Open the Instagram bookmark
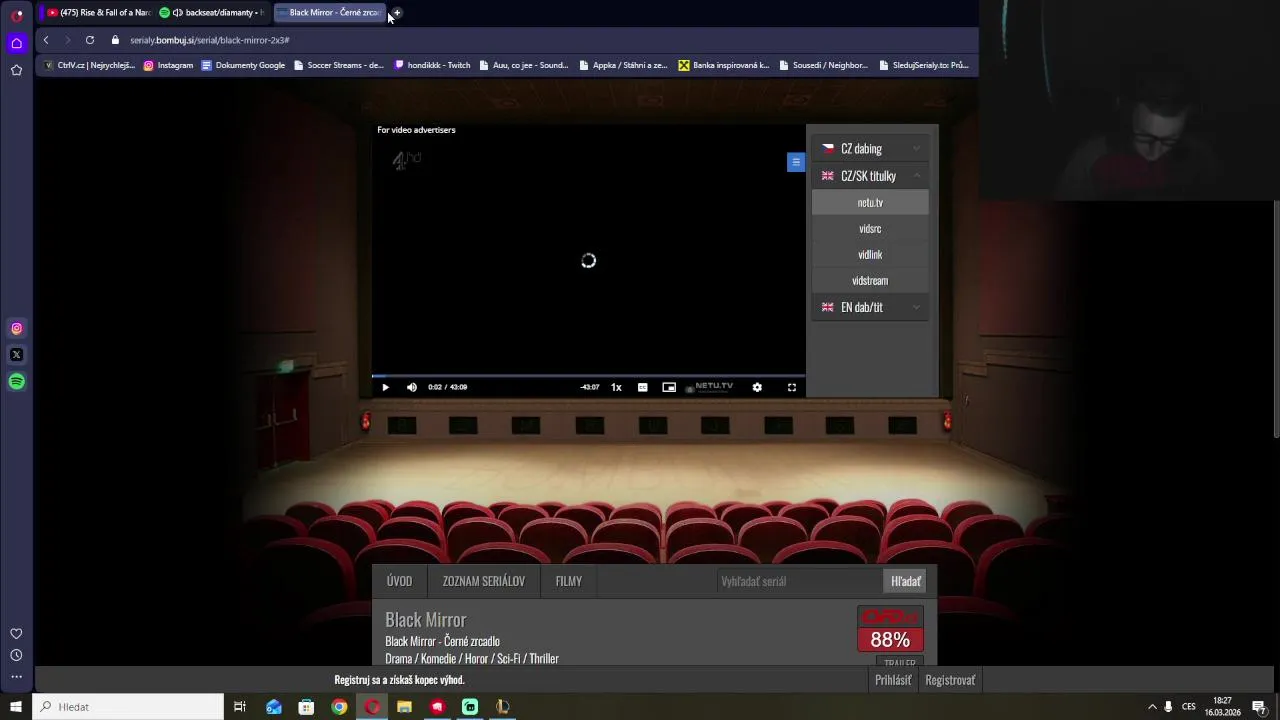1280x720 pixels. (168, 65)
